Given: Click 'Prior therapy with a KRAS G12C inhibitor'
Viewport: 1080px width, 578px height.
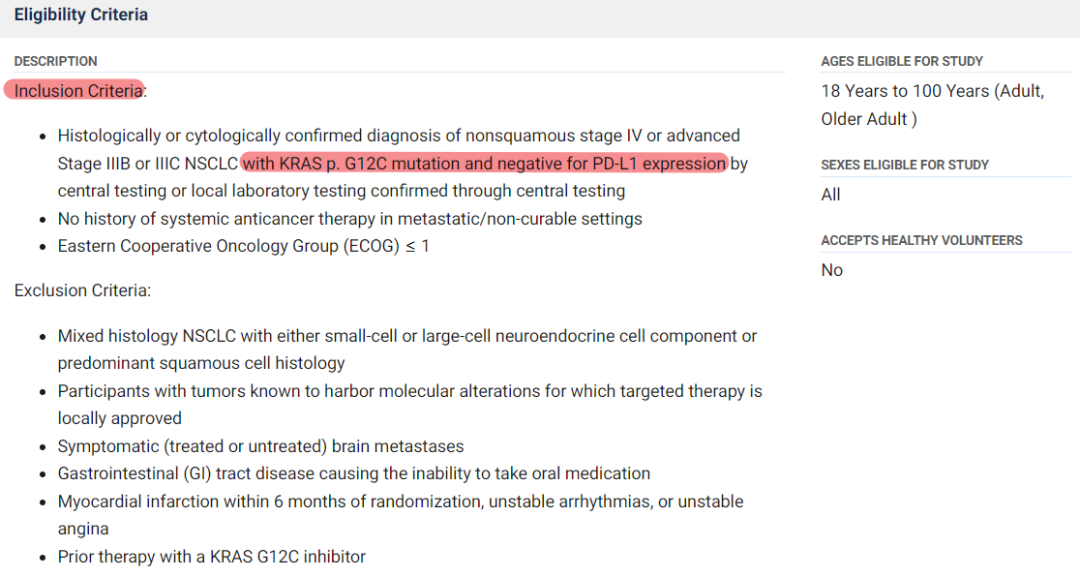Looking at the screenshot, I should (x=211, y=556).
